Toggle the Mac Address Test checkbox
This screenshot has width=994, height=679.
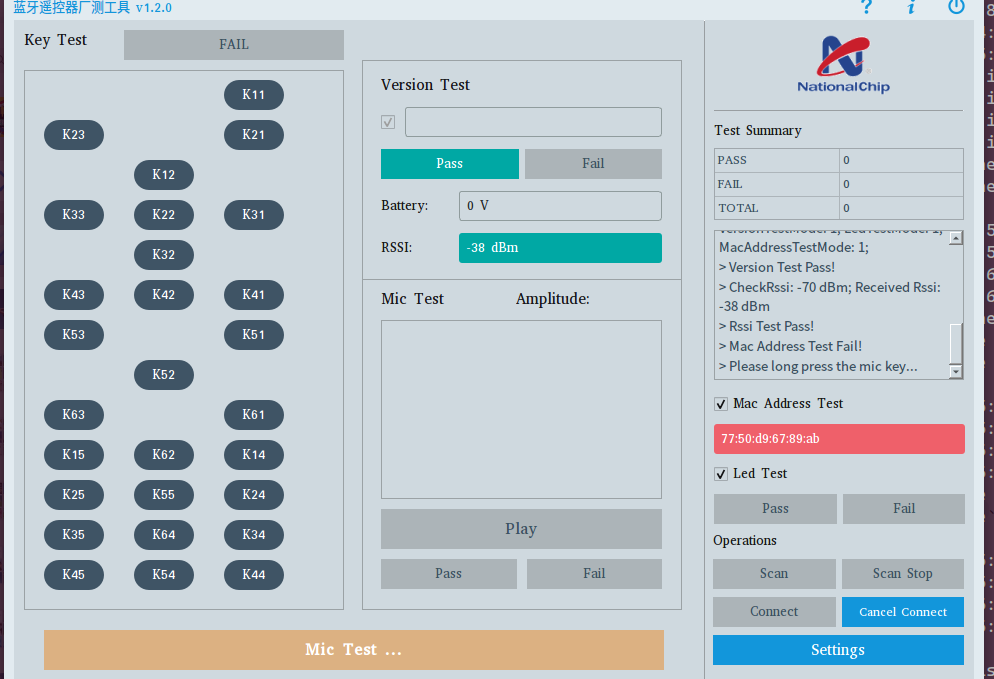[721, 404]
